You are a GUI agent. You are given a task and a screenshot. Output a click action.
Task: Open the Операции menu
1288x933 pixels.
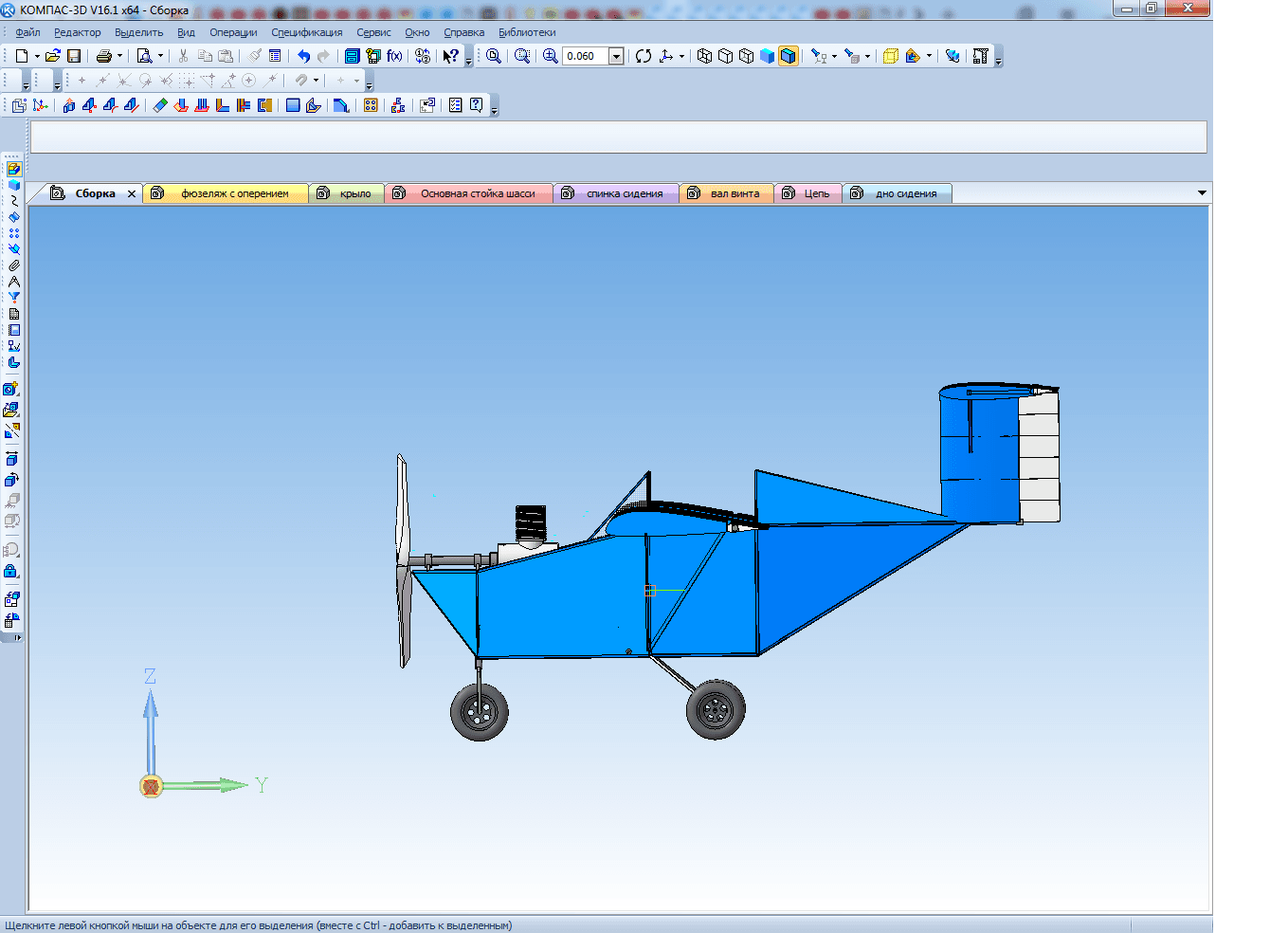(233, 32)
